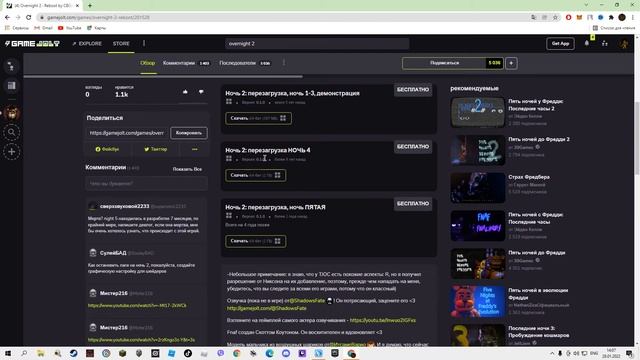The image size is (640, 360).
Task: Click the sidebar add community plus icon
Action: click(x=11, y=152)
